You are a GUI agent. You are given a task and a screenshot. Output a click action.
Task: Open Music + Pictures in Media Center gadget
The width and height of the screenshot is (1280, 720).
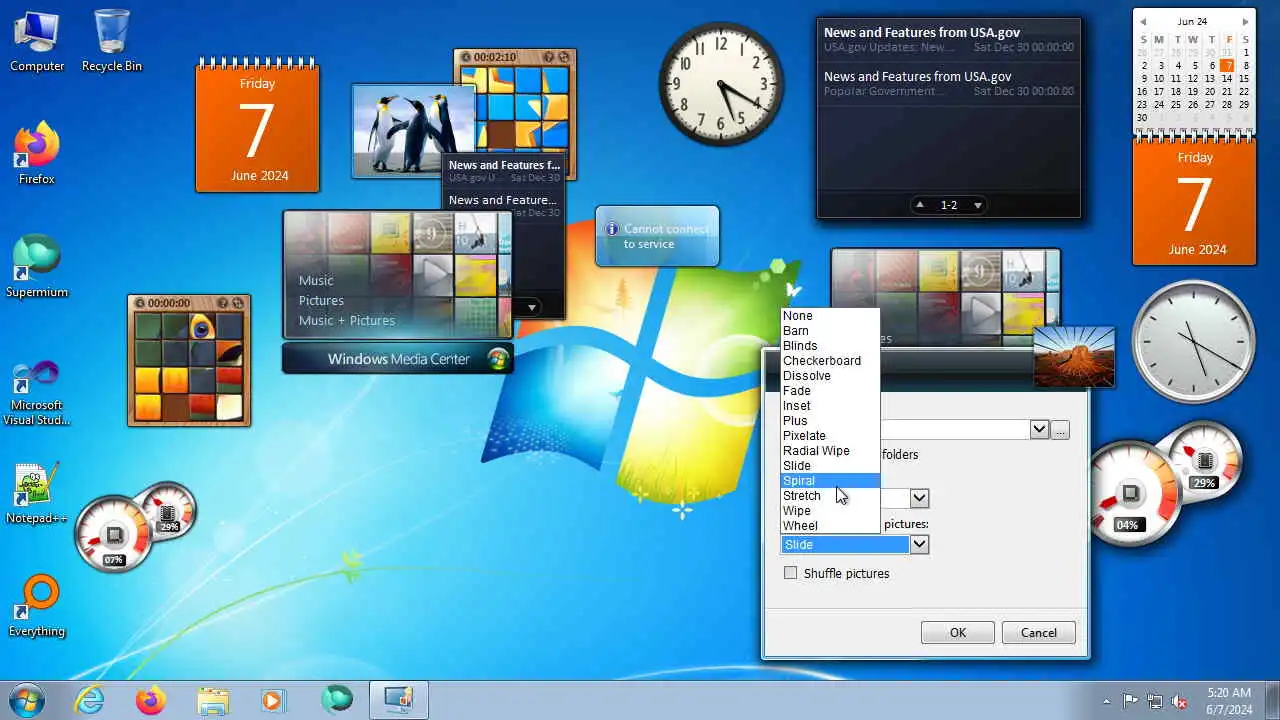click(x=347, y=320)
